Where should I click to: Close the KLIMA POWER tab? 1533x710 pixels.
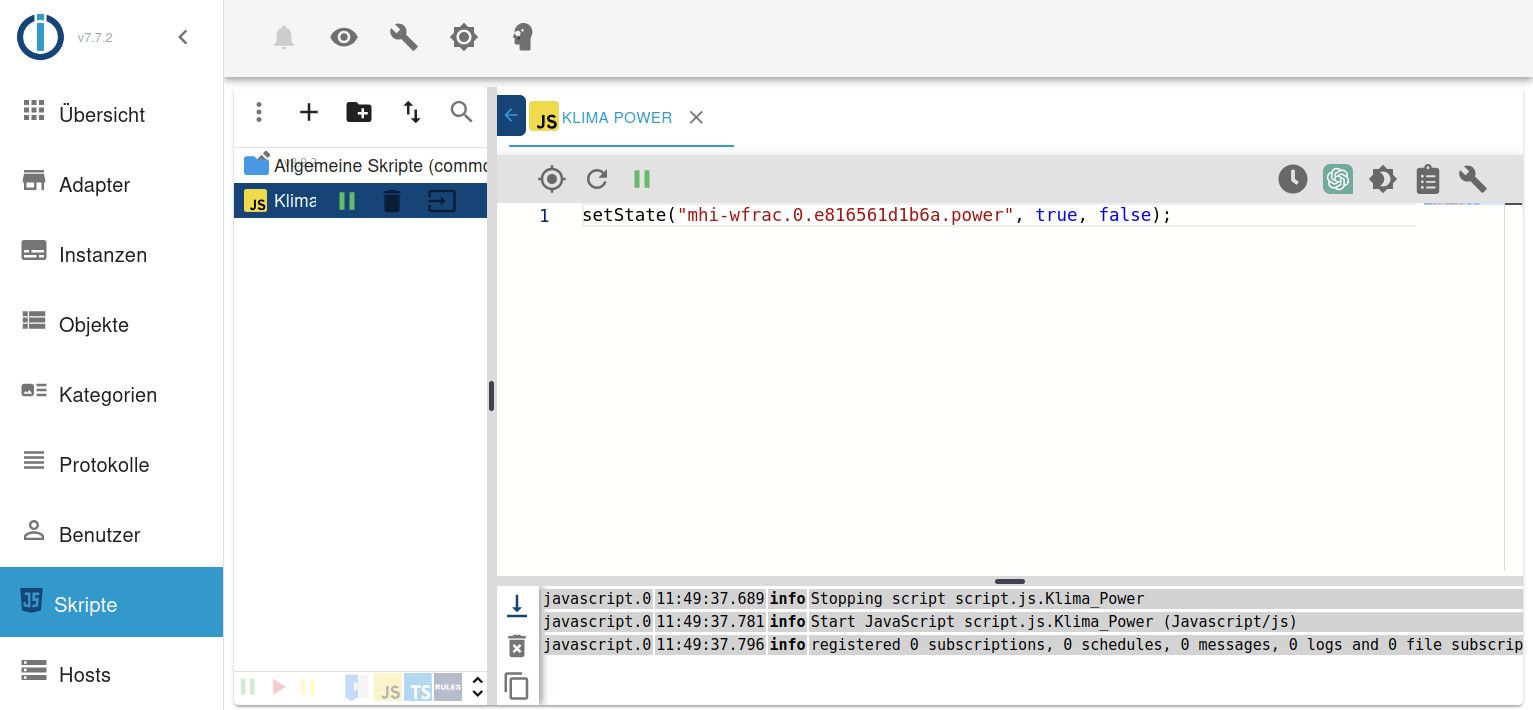pos(696,117)
